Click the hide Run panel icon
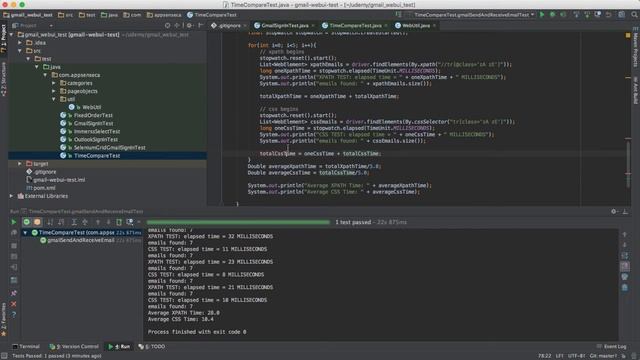The height and width of the screenshot is (360, 640). click(x=625, y=211)
